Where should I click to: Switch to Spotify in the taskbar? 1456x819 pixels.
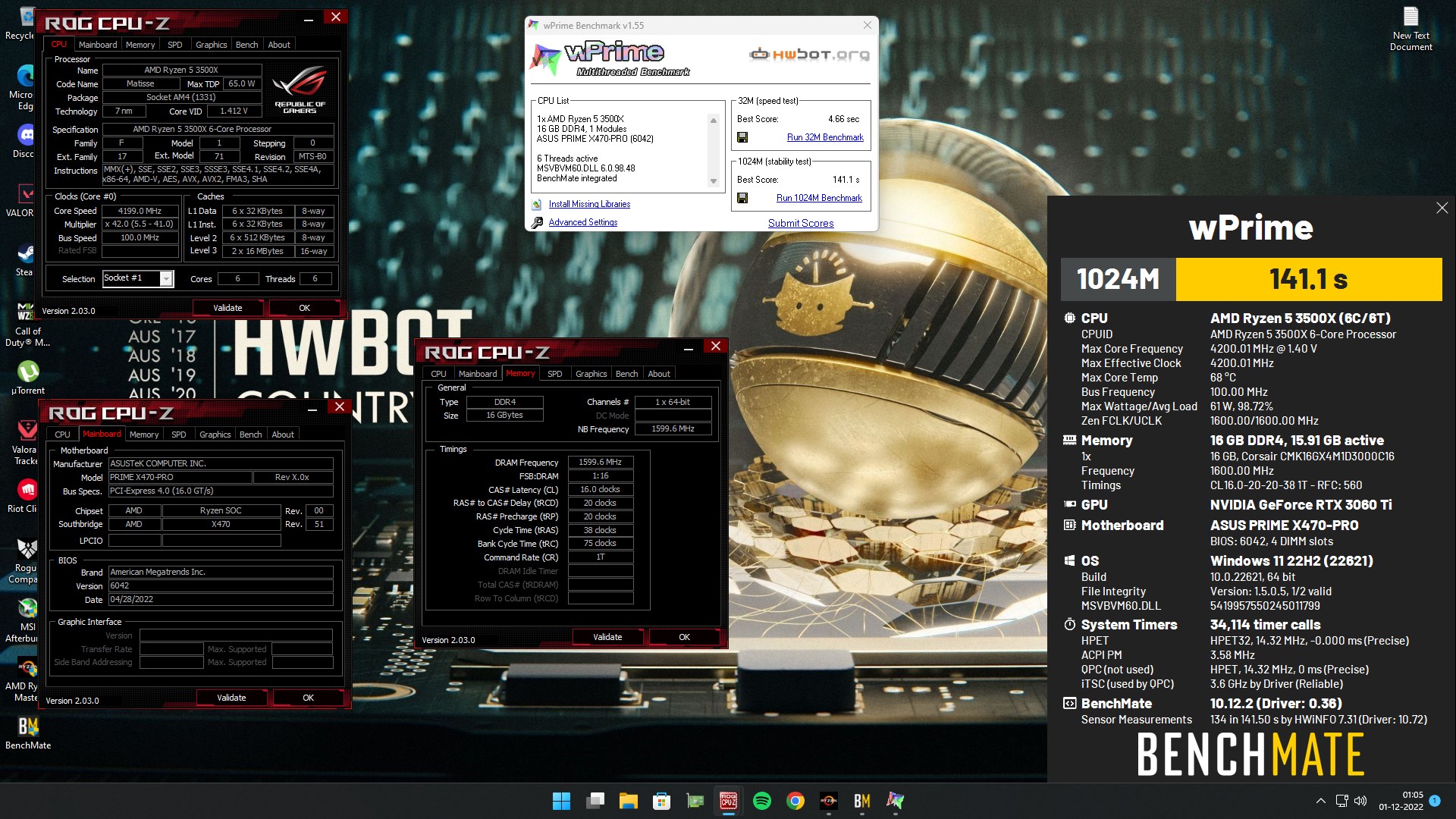[762, 801]
